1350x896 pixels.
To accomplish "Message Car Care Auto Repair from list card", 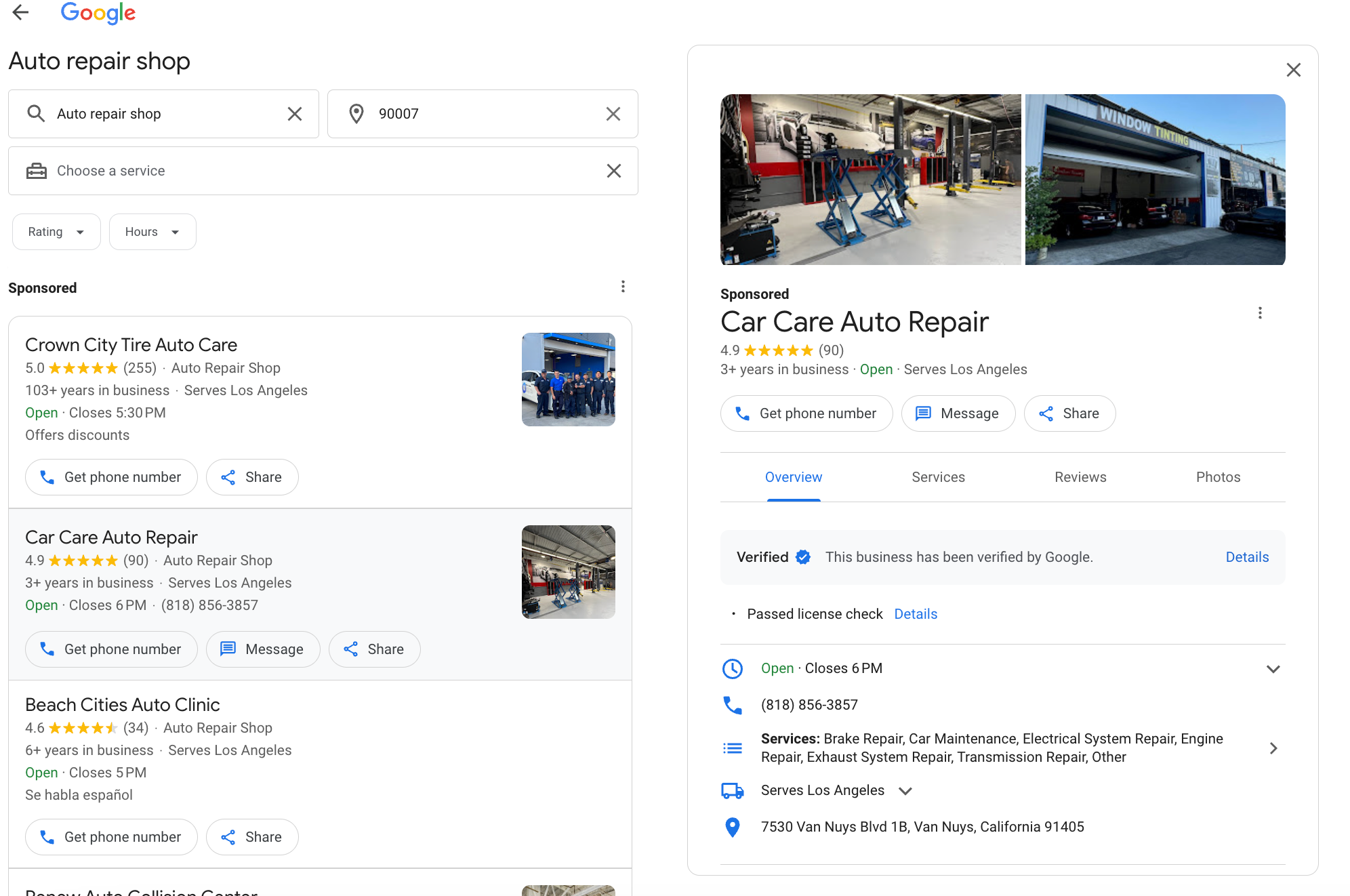I will pyautogui.click(x=263, y=649).
